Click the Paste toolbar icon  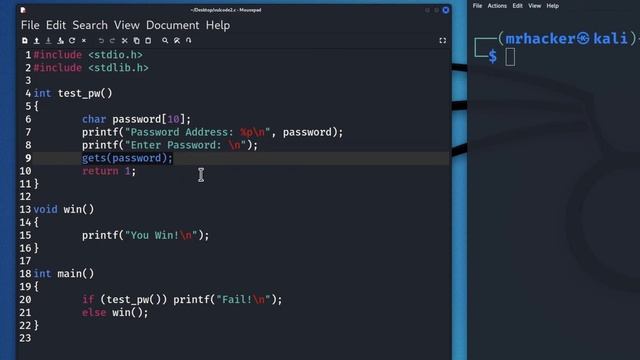pos(148,41)
